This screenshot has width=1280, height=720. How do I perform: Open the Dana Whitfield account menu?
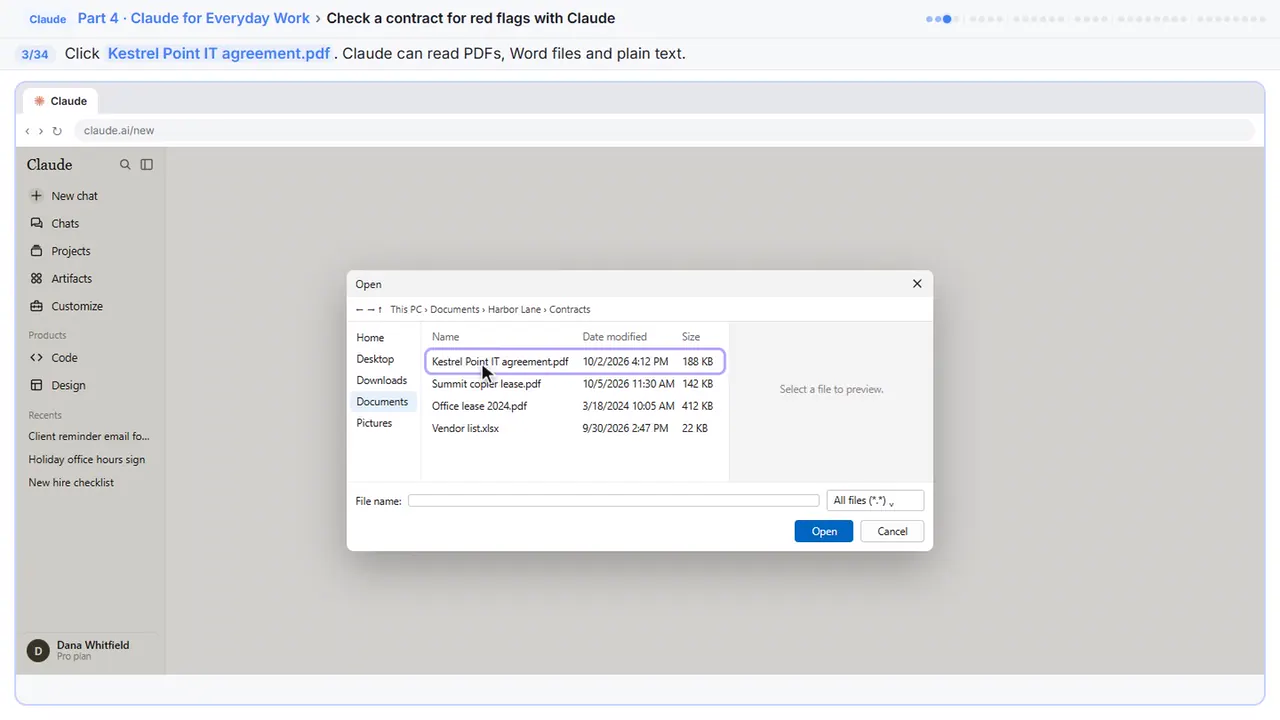pos(92,650)
